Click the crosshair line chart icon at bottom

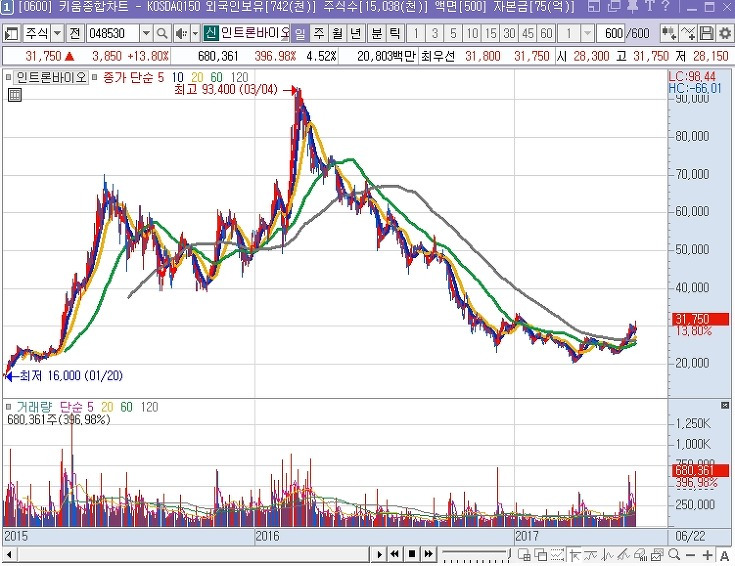608,555
